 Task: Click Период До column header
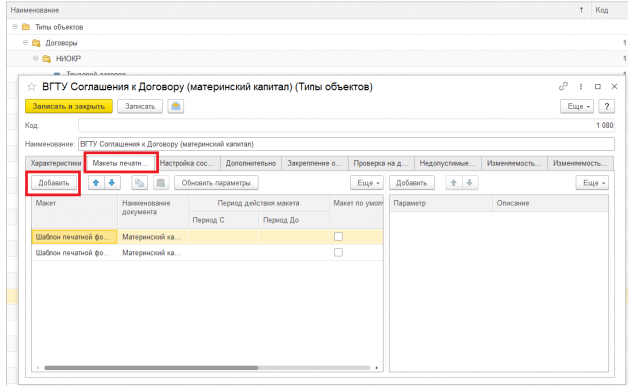point(294,220)
